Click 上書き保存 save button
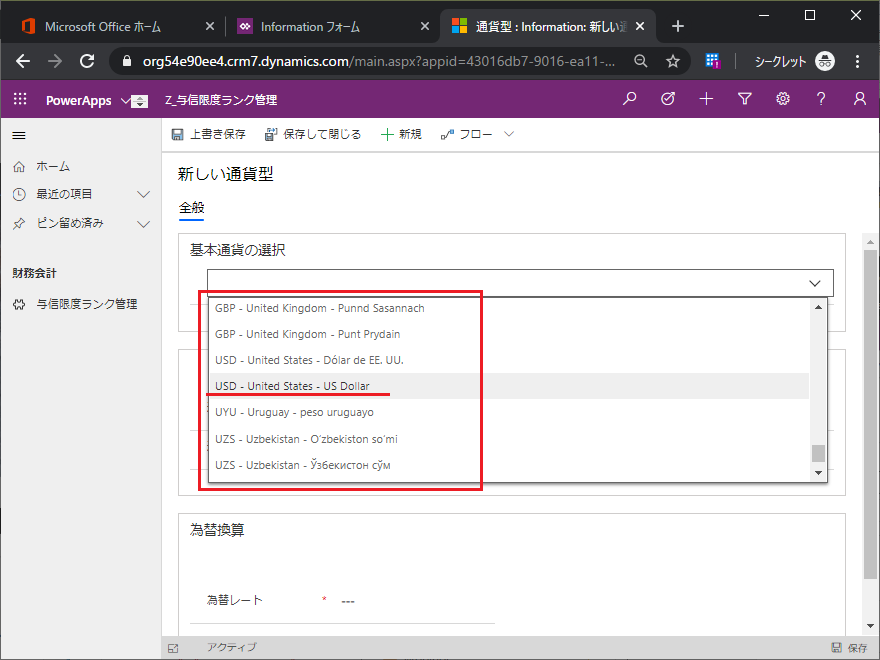 click(209, 134)
